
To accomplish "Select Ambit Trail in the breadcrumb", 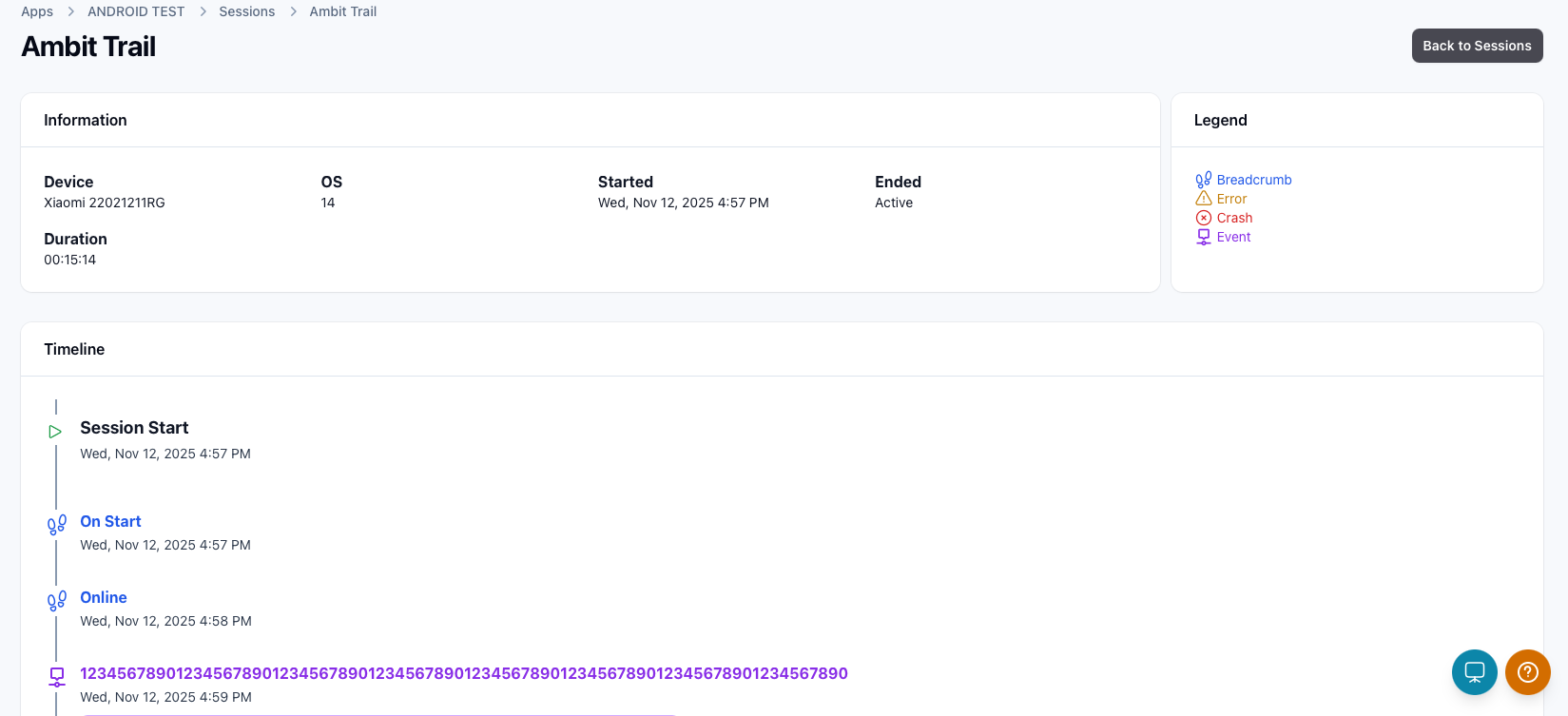I will (342, 11).
